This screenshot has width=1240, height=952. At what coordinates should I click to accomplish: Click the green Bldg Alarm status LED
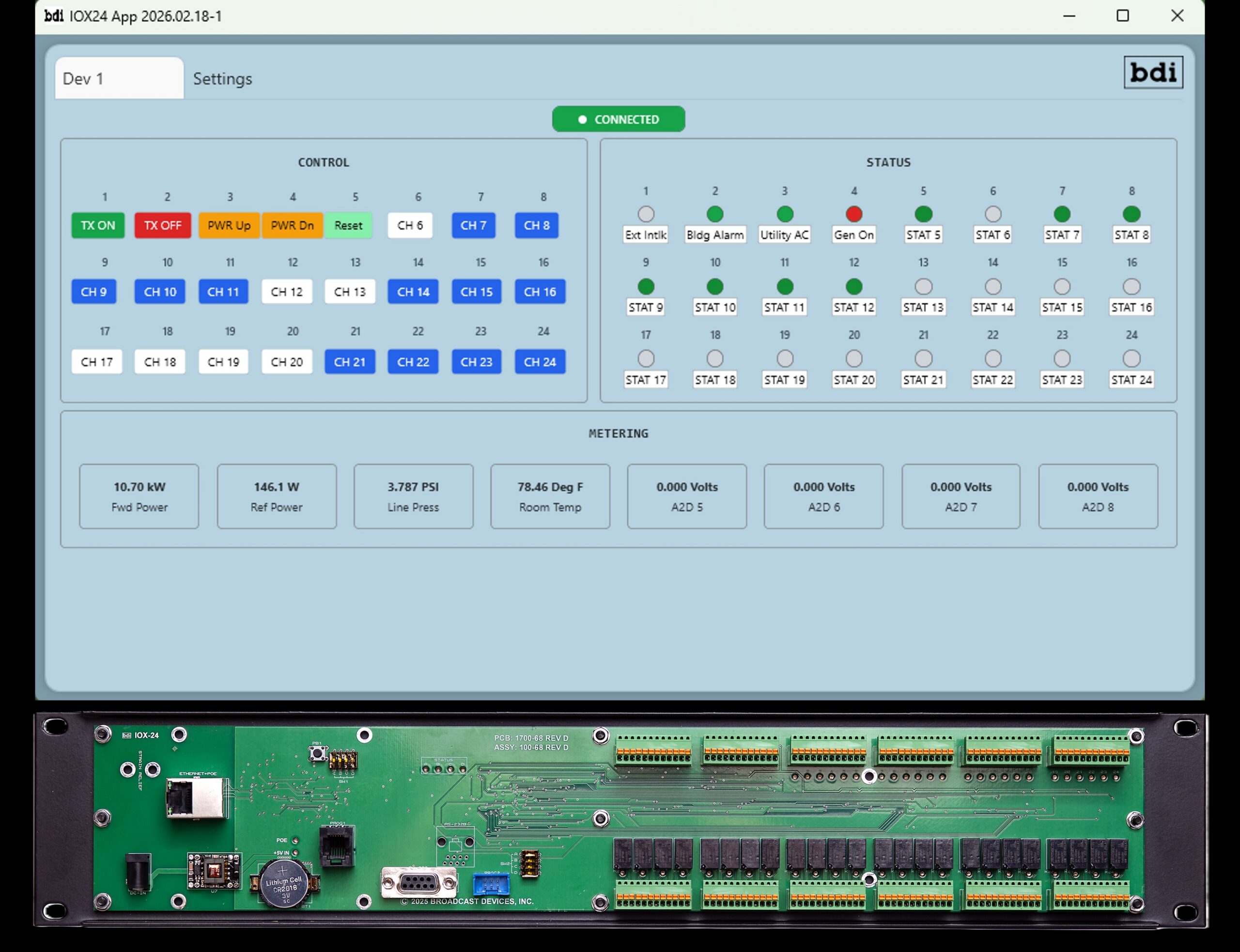pos(715,214)
